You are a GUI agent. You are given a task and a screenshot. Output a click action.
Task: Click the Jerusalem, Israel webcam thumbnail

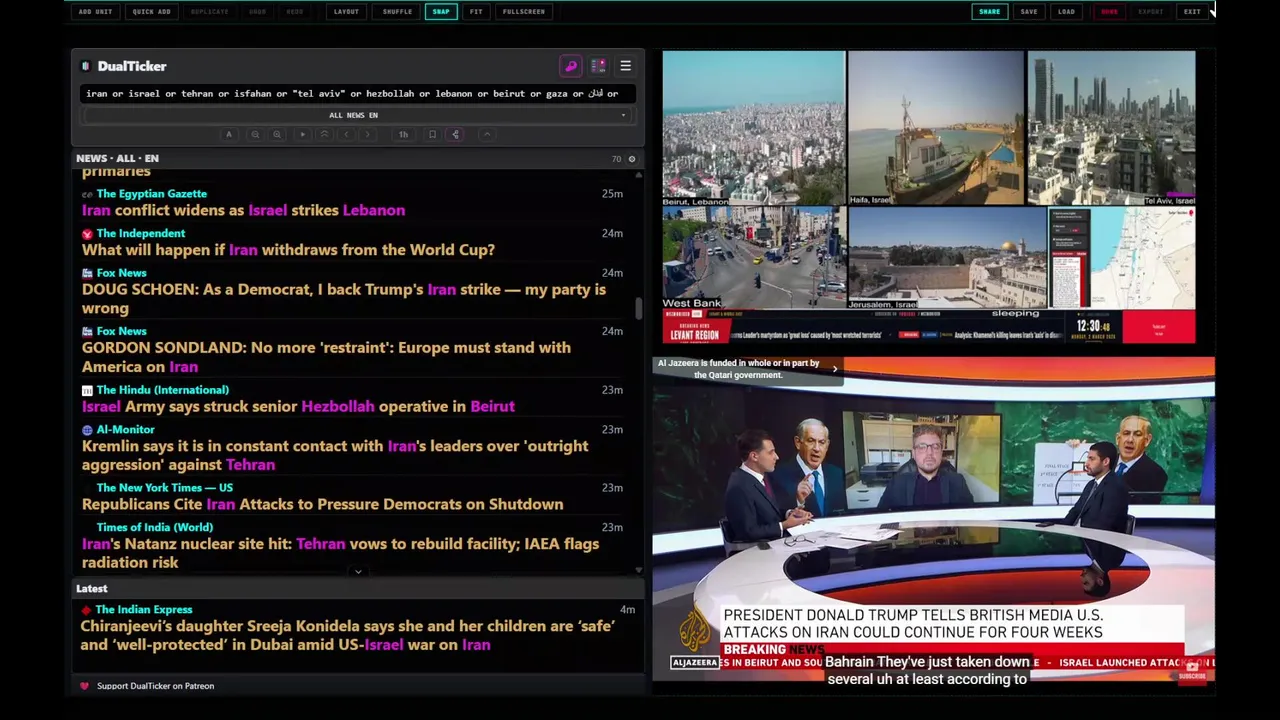click(947, 258)
